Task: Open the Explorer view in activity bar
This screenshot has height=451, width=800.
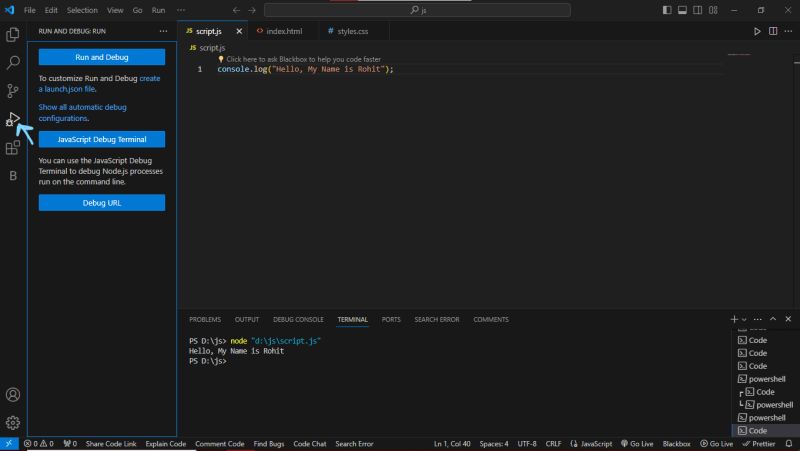Action: point(13,35)
